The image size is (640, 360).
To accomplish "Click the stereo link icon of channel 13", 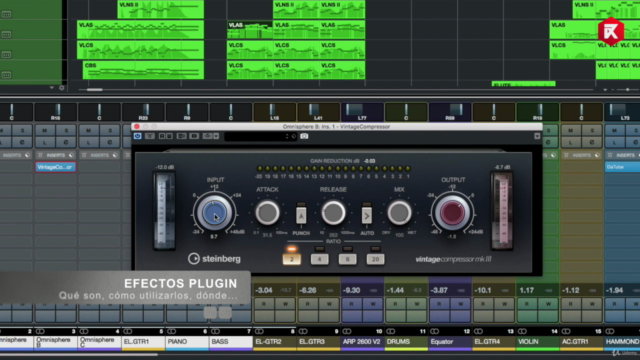I will coord(478,331).
